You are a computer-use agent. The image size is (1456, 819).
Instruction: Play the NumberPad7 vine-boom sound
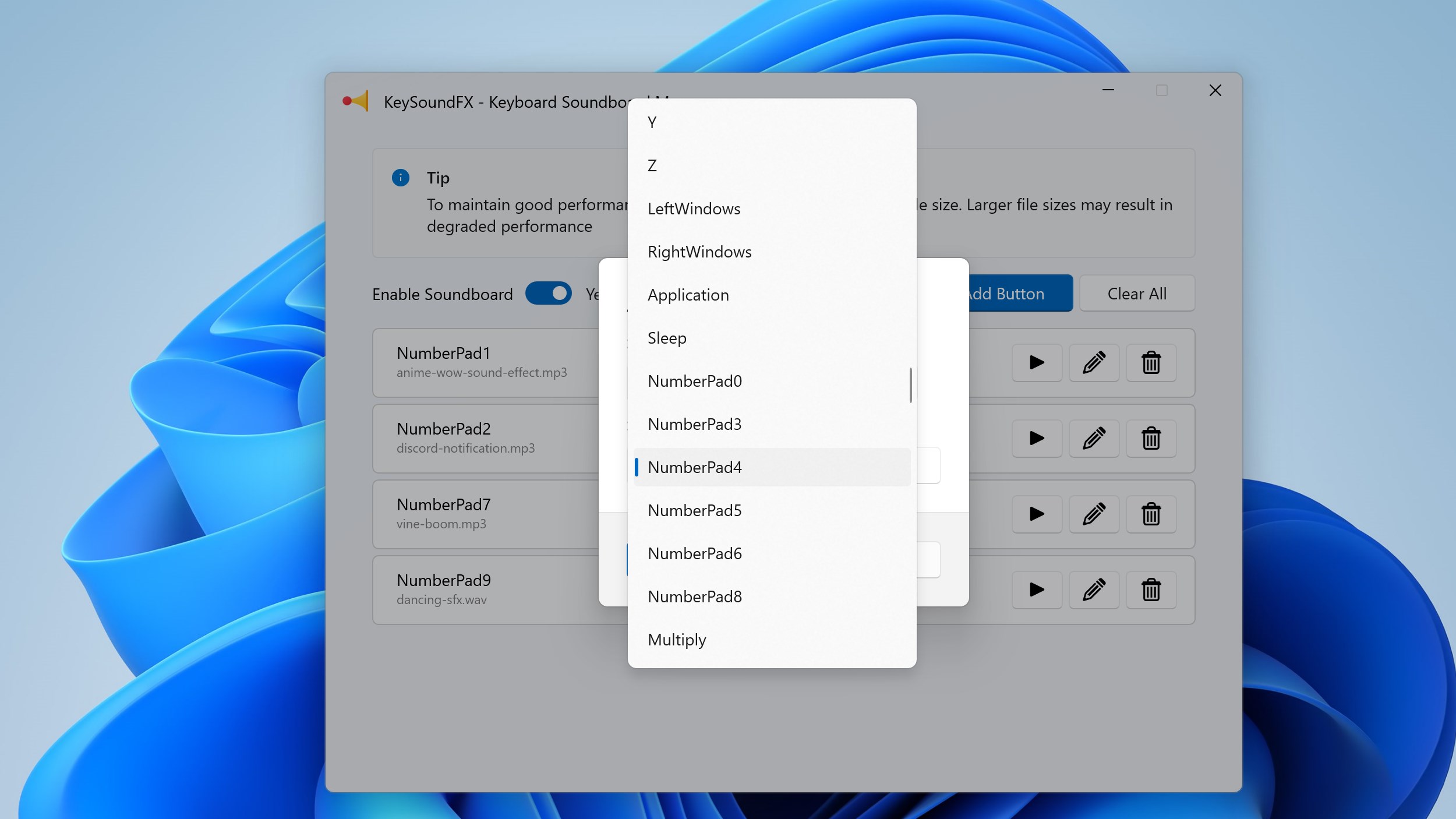point(1037,514)
